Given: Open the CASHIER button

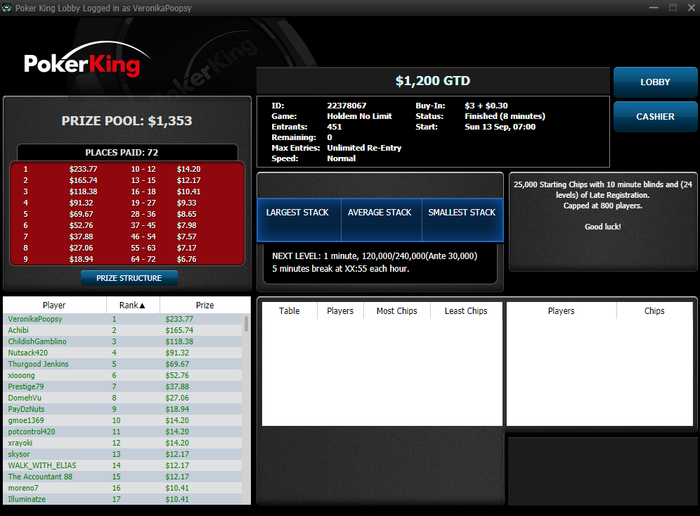Looking at the screenshot, I should (655, 117).
